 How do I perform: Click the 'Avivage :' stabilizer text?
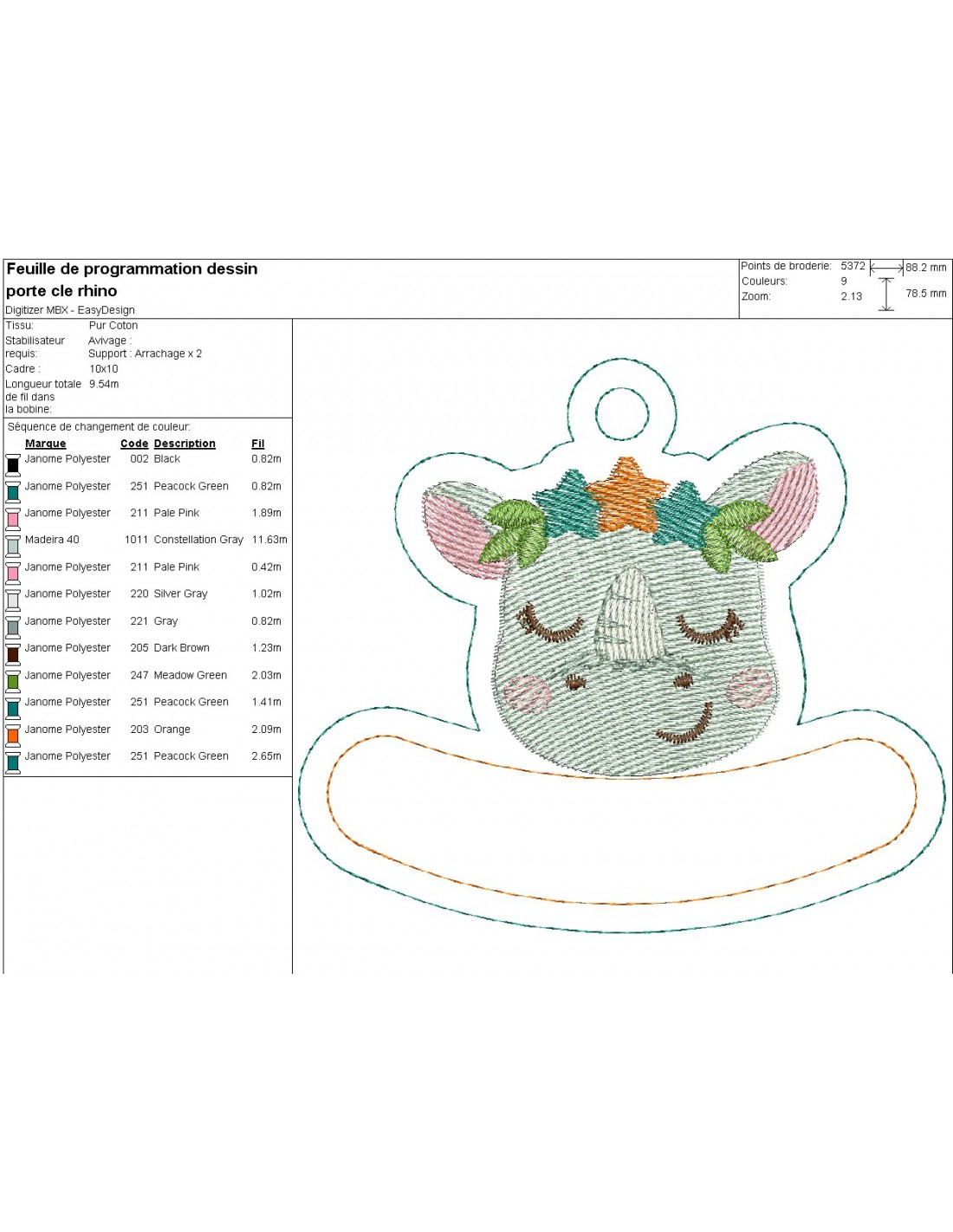pyautogui.click(x=110, y=340)
